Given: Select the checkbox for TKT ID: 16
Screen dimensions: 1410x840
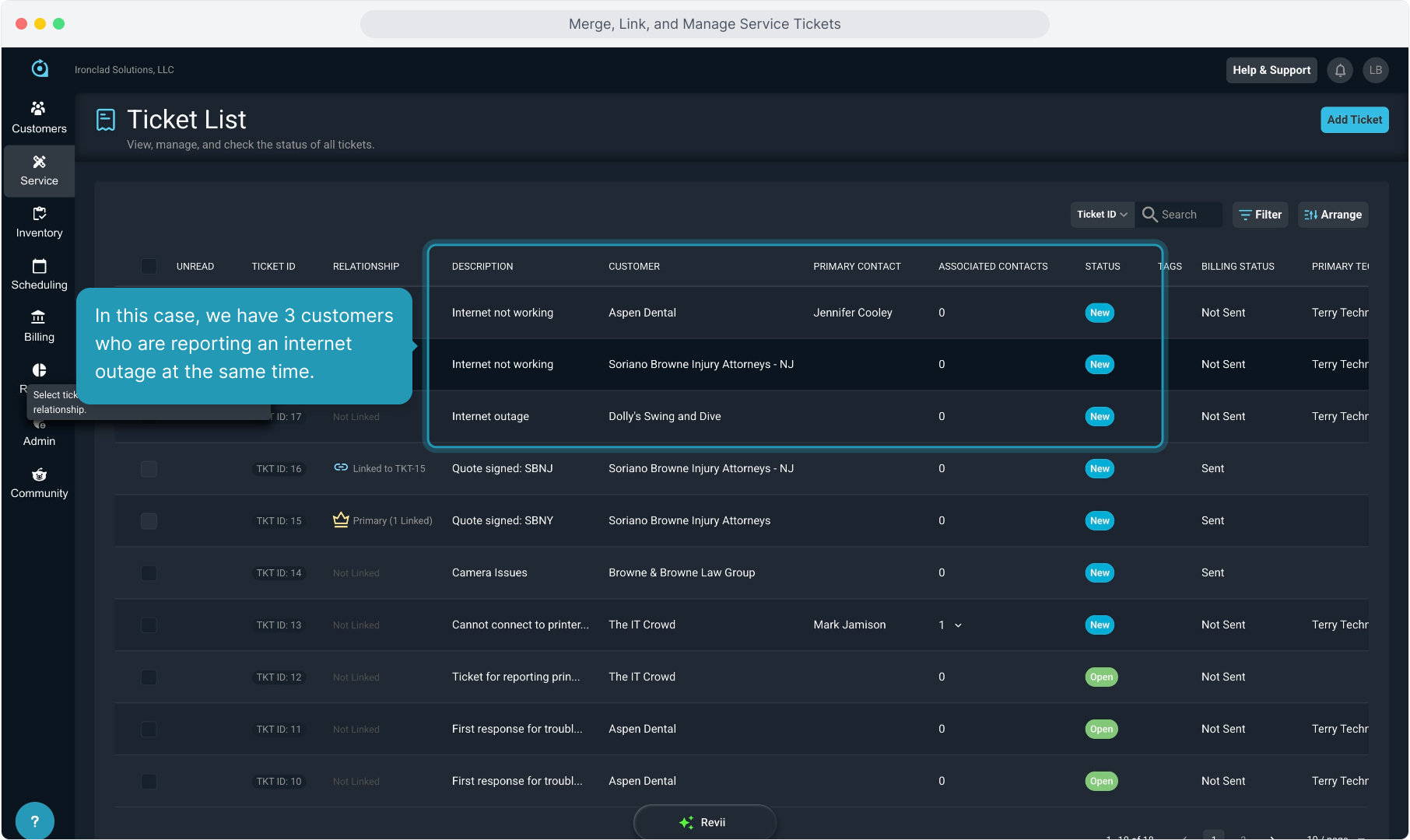Looking at the screenshot, I should pos(149,468).
